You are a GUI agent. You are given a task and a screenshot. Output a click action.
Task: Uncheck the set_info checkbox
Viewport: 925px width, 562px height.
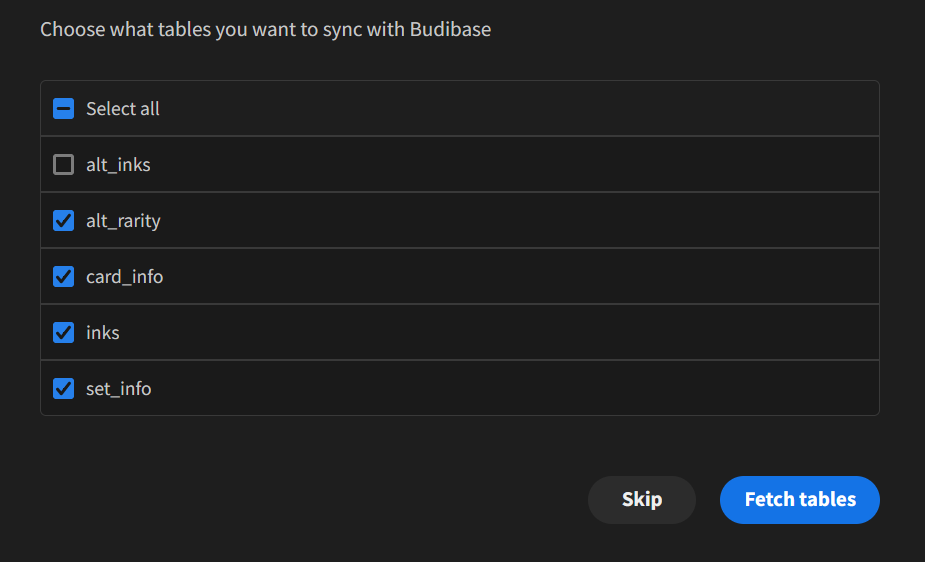click(63, 389)
